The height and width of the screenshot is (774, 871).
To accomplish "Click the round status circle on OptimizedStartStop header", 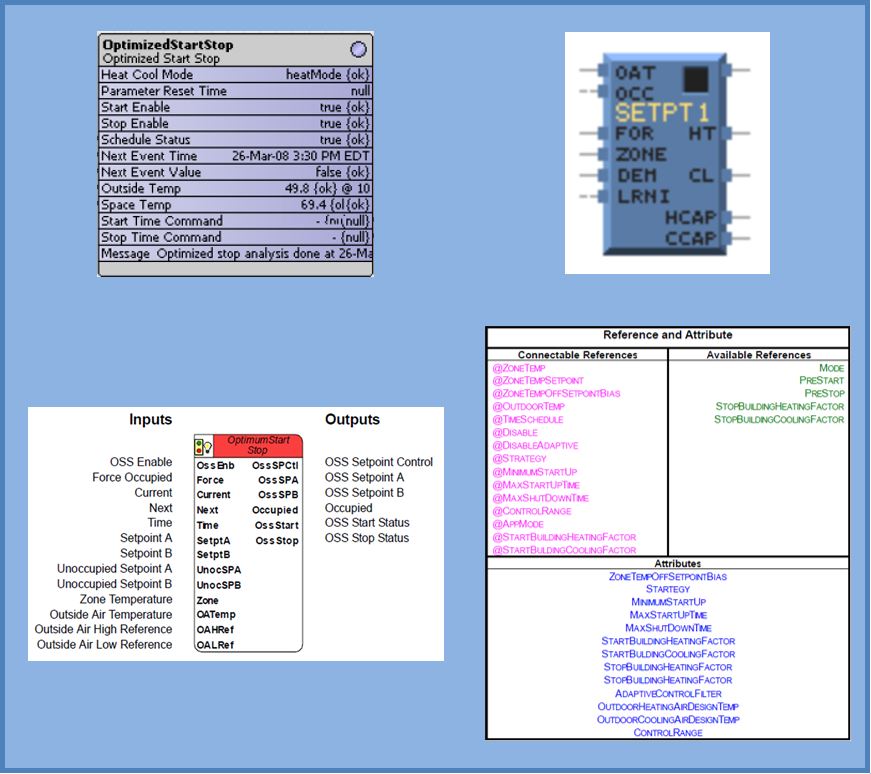I will pyautogui.click(x=358, y=49).
